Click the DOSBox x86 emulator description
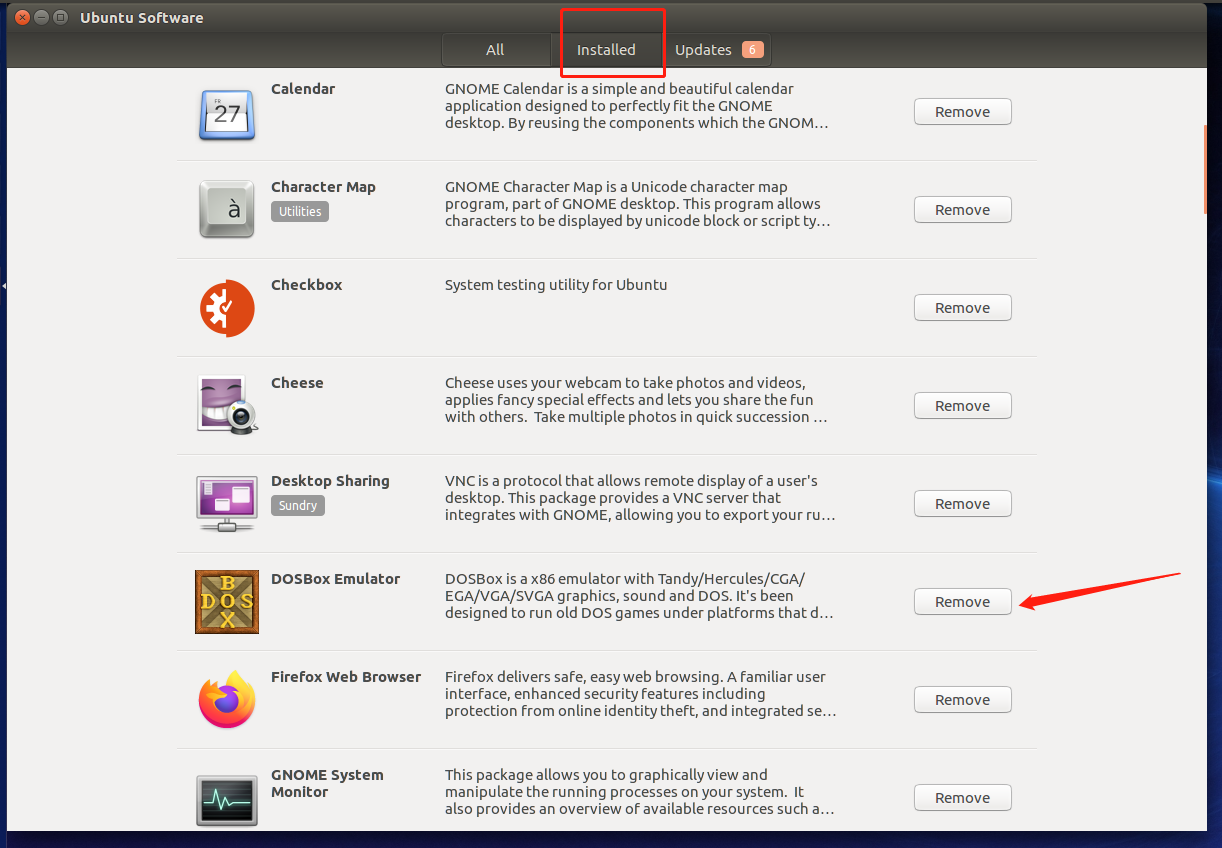1222x848 pixels. tap(639, 596)
